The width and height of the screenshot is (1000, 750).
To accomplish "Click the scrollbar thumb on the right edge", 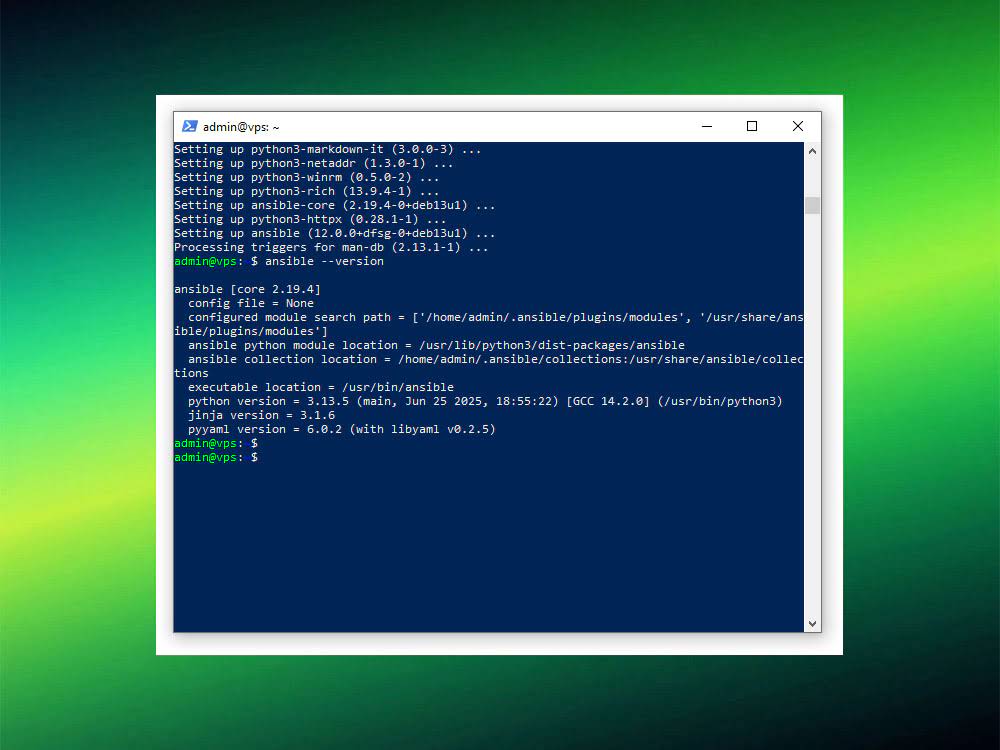I will point(812,205).
